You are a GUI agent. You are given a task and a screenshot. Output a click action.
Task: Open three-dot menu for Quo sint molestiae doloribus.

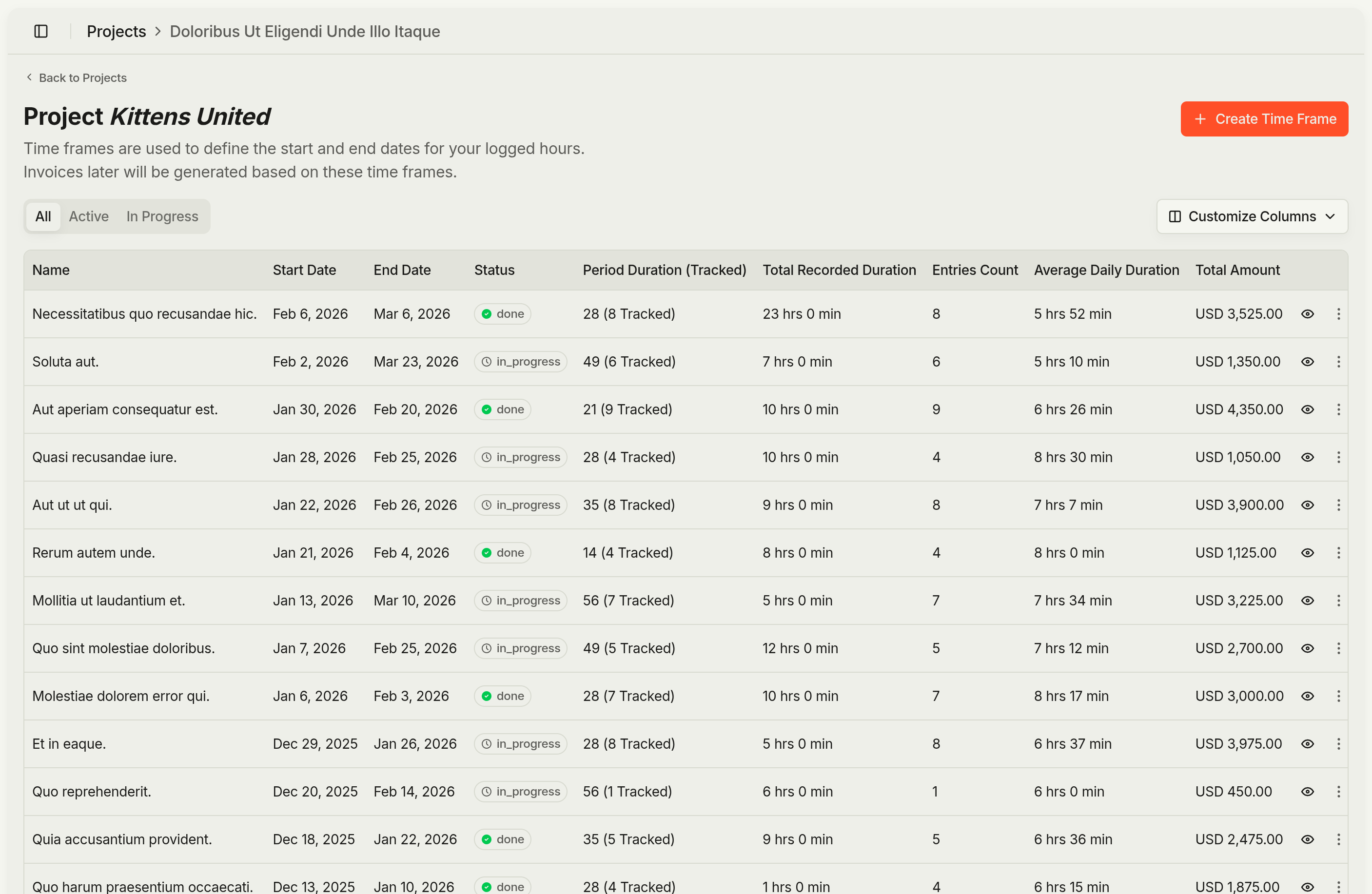coord(1338,648)
